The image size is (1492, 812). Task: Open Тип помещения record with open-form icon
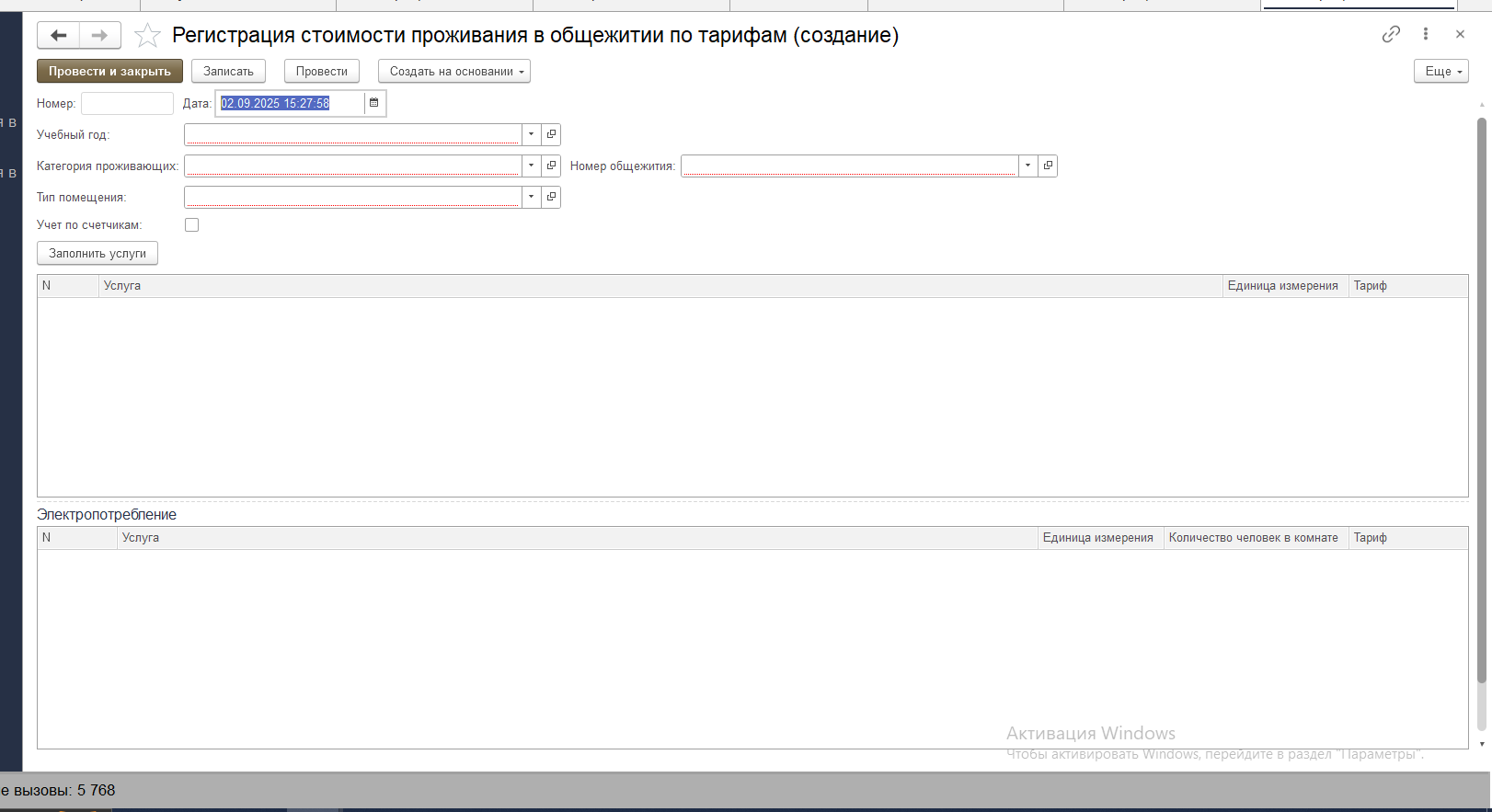pyautogui.click(x=551, y=197)
